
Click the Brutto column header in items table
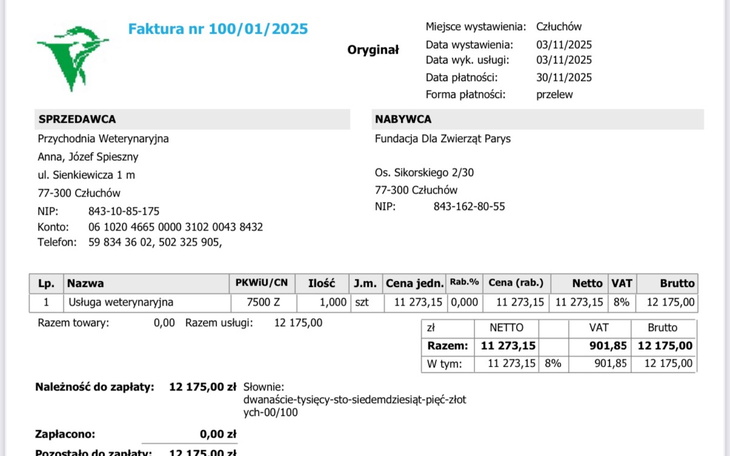tap(677, 283)
